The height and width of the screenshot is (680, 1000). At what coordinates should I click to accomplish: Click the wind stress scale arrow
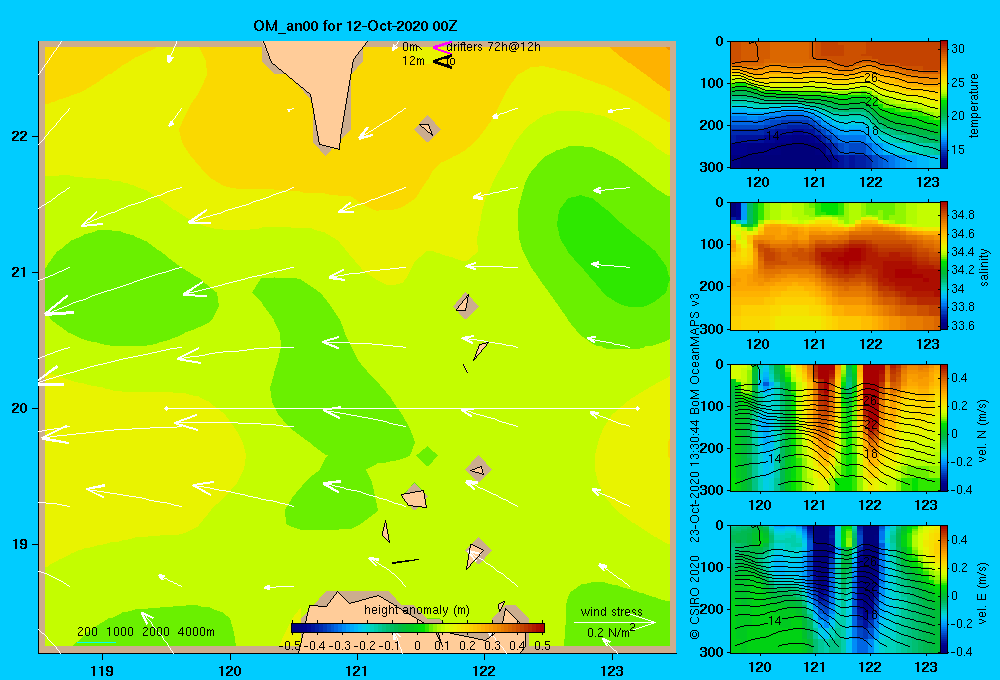click(614, 622)
